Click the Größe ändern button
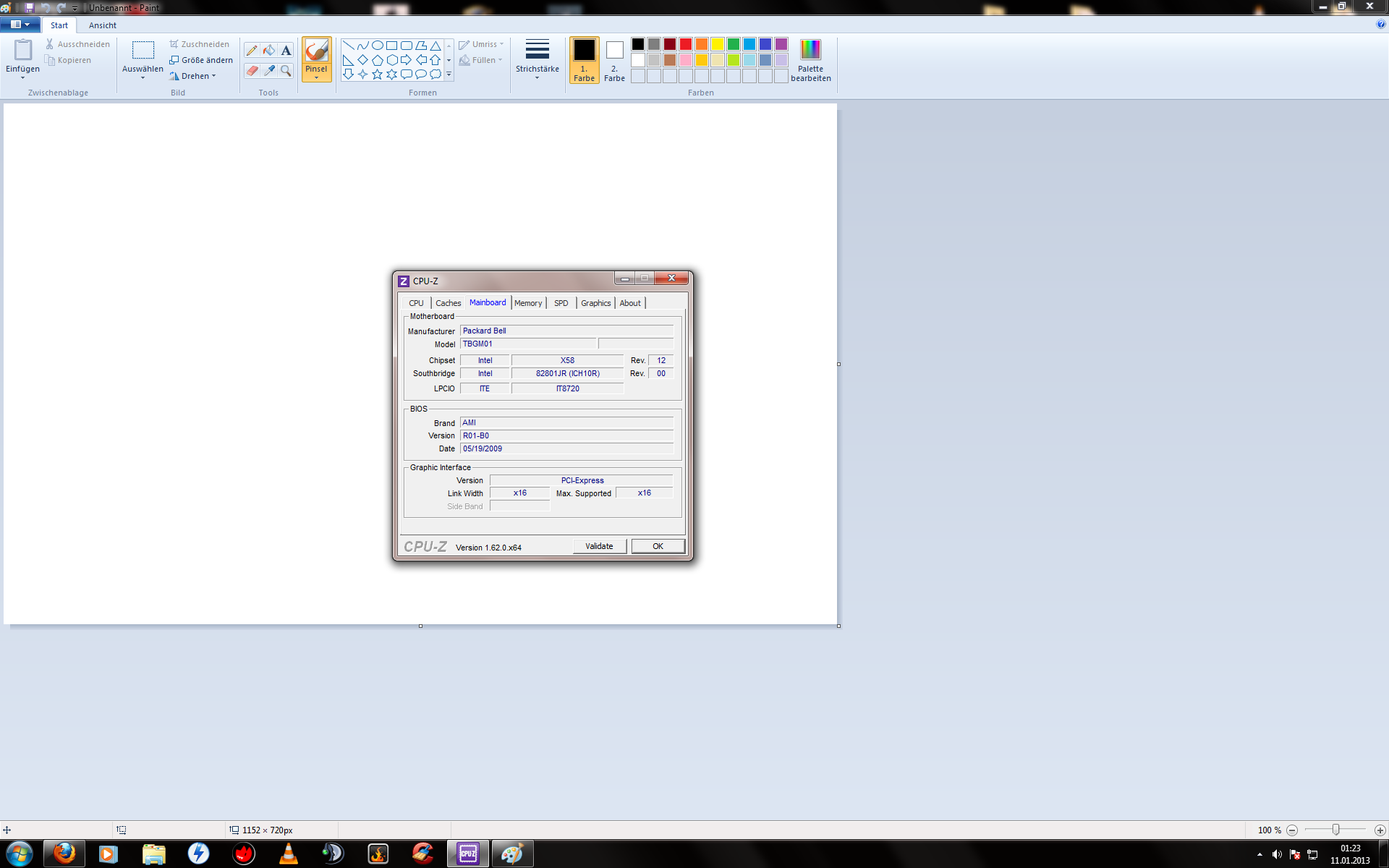 [201, 60]
